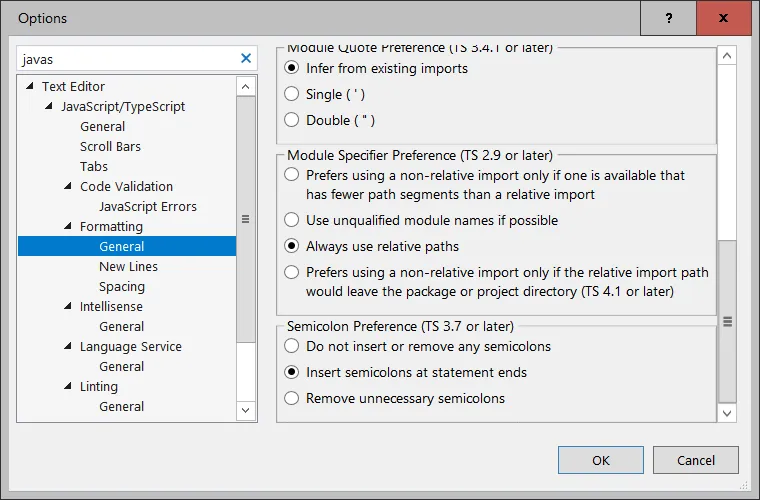Choose Remove unnecessary semicolons option
Screen dimensions: 760x500
291,399
